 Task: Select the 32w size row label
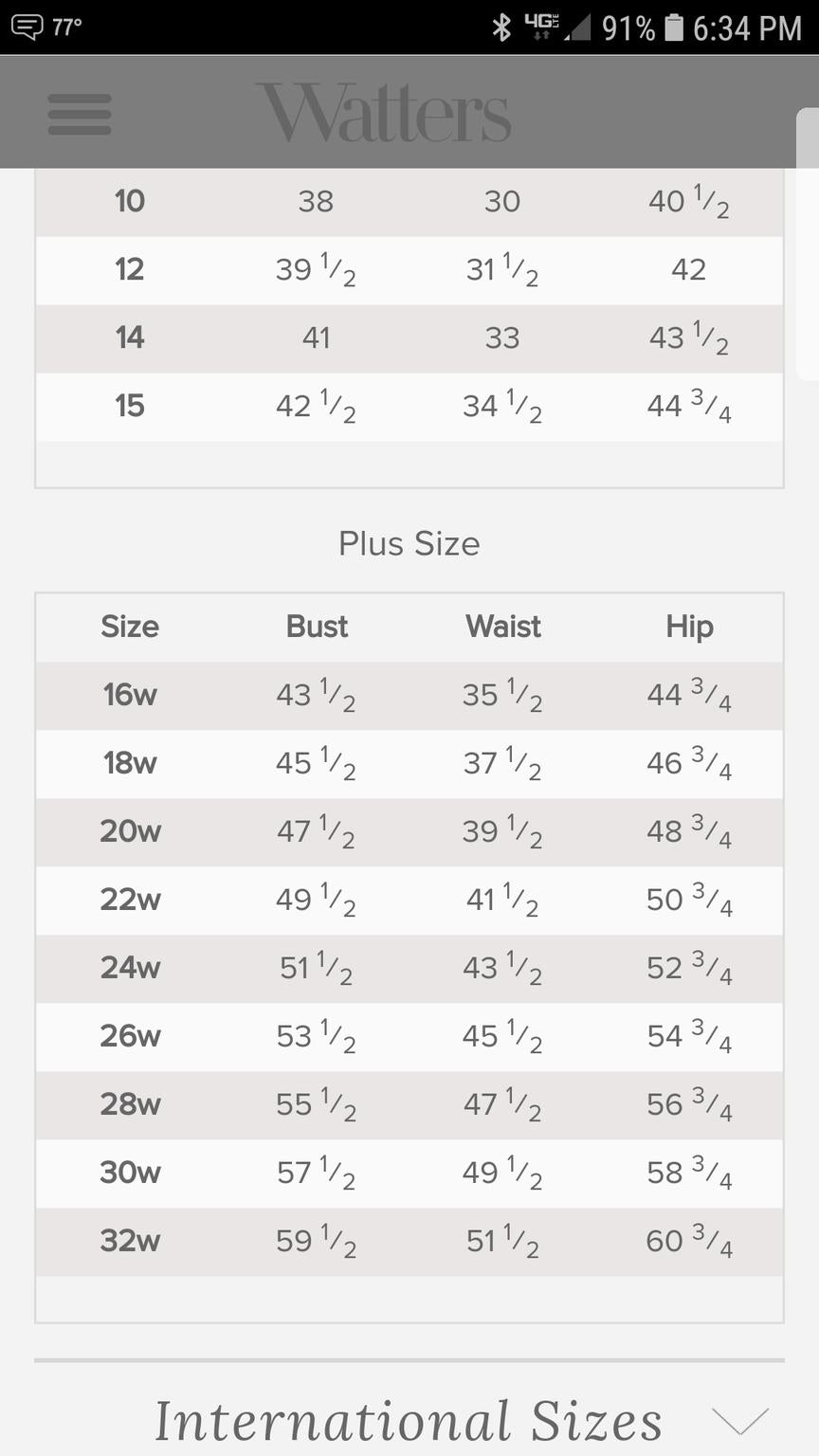[x=130, y=1241]
